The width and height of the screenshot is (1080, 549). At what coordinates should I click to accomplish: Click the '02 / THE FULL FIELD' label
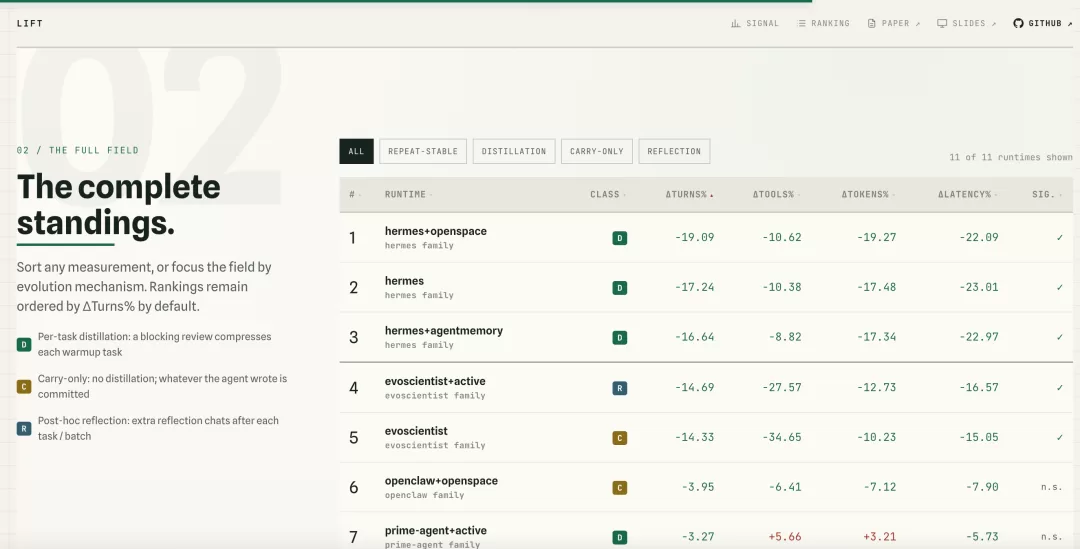pos(78,150)
